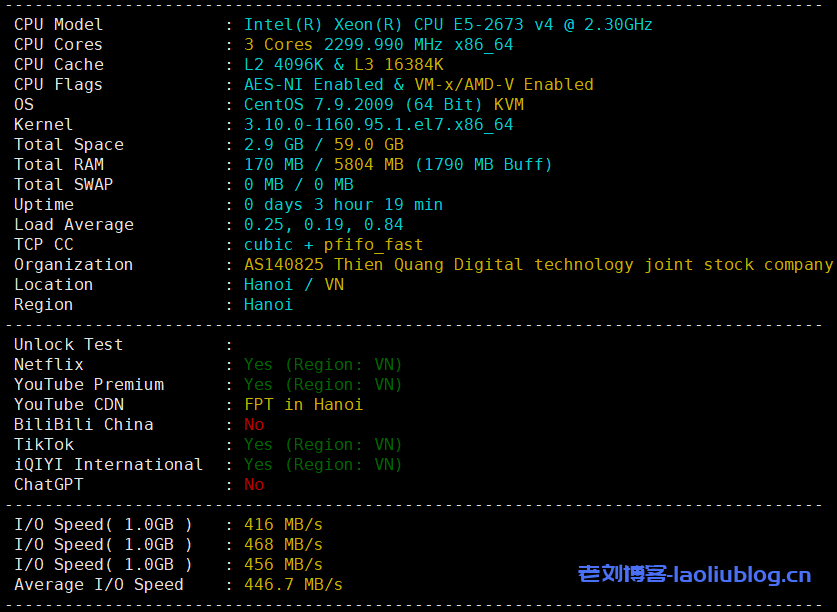Click the kernel version 3.10.0-1160.95.1.el7.x86_64

pos(378,124)
